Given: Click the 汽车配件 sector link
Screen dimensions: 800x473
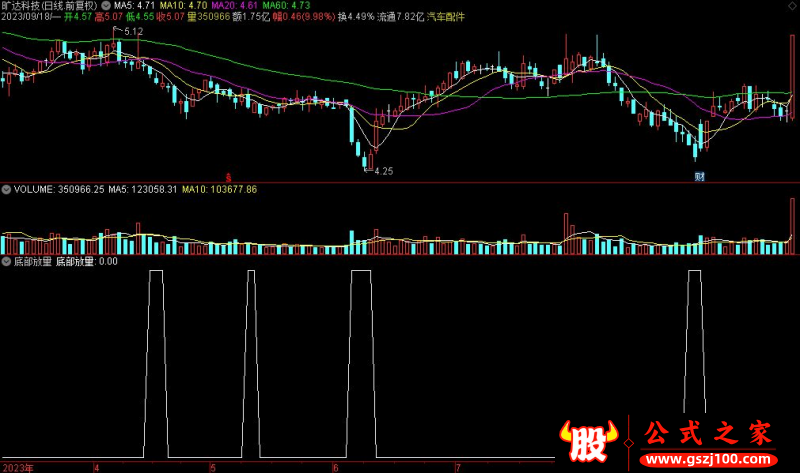Looking at the screenshot, I should (446, 17).
